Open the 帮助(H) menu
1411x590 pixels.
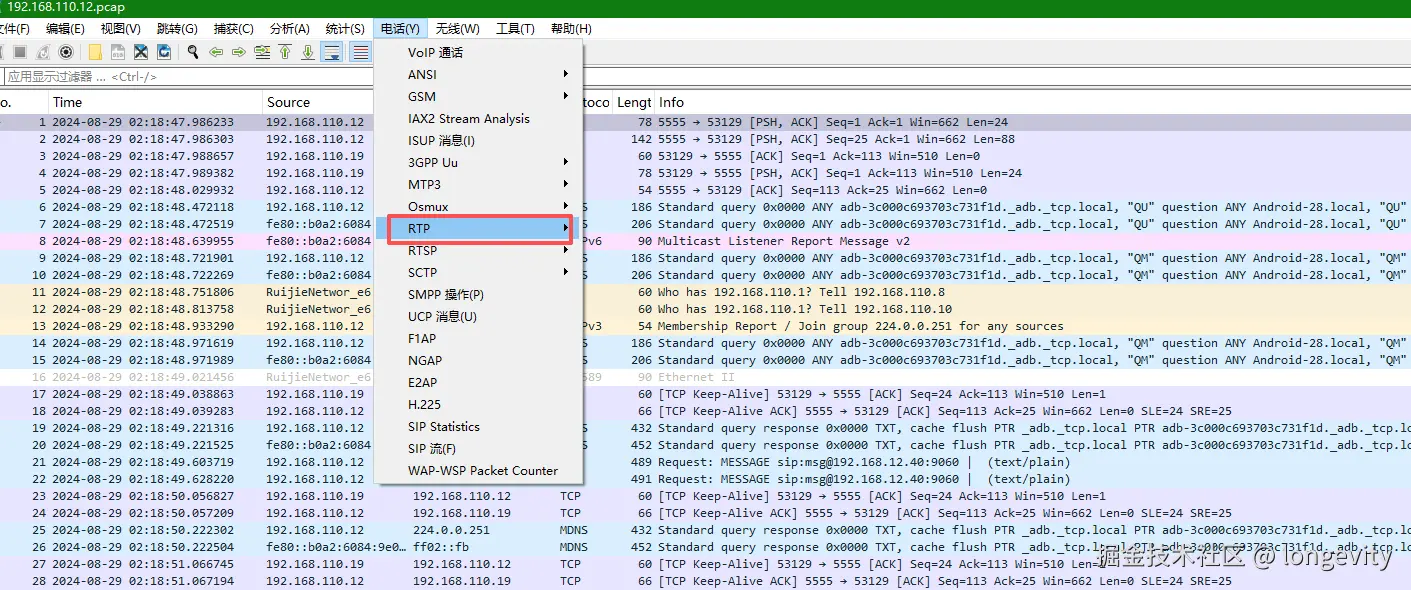[x=571, y=29]
